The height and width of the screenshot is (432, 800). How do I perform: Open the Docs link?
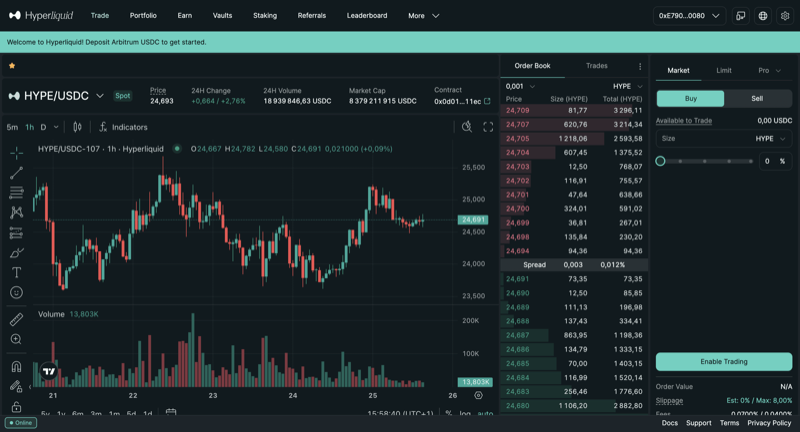[669, 423]
